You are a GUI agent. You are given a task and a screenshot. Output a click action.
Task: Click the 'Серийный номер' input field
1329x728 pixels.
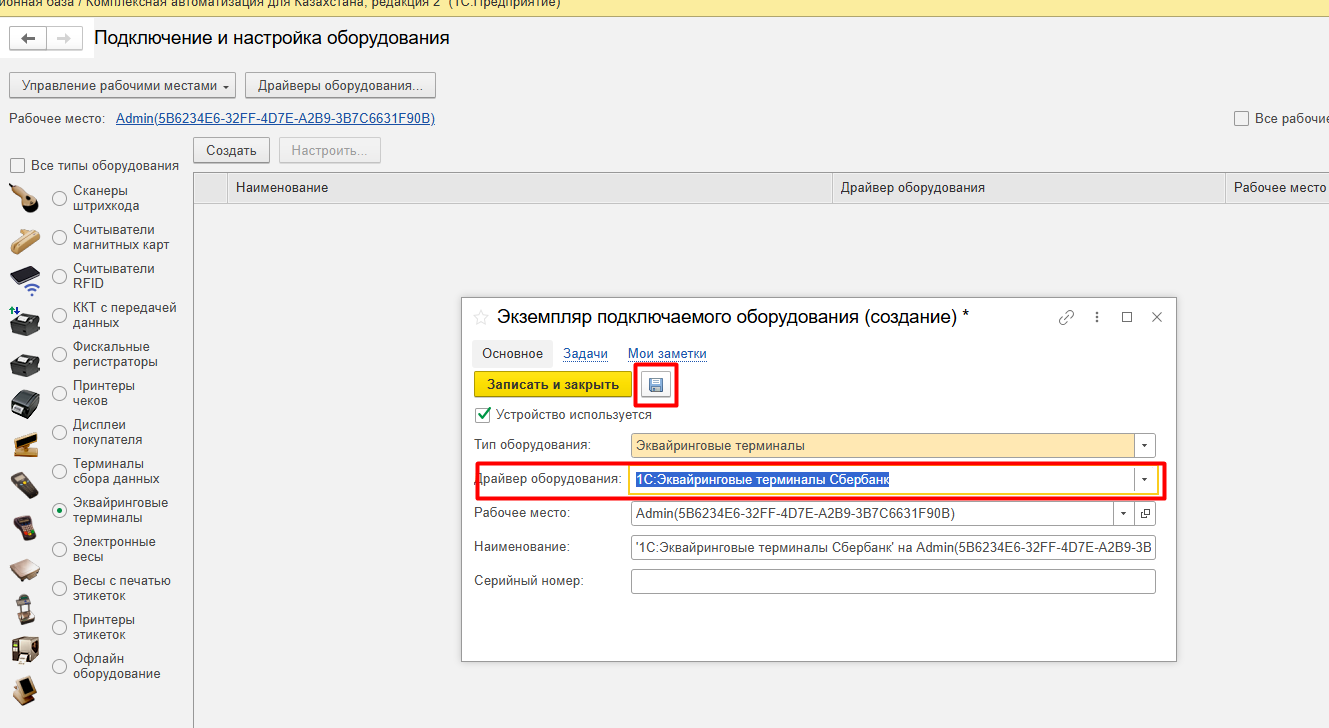coord(892,581)
